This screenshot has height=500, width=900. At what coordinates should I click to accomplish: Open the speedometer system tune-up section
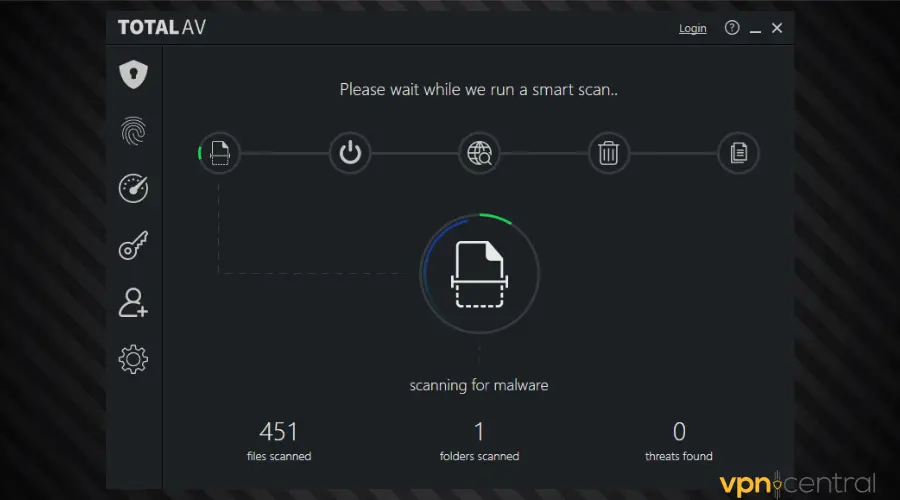point(133,188)
